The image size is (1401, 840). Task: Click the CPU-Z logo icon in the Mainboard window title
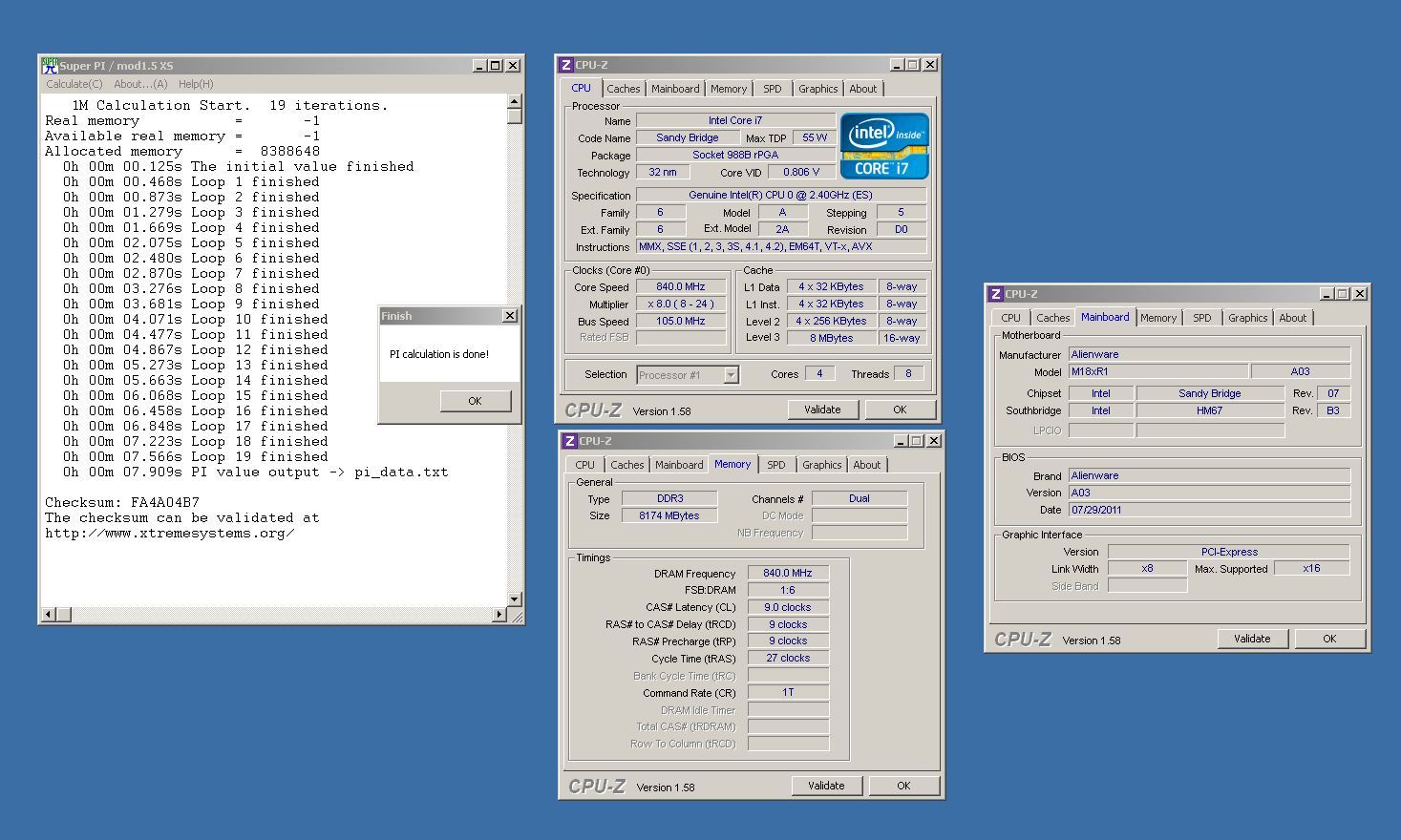coord(995,294)
